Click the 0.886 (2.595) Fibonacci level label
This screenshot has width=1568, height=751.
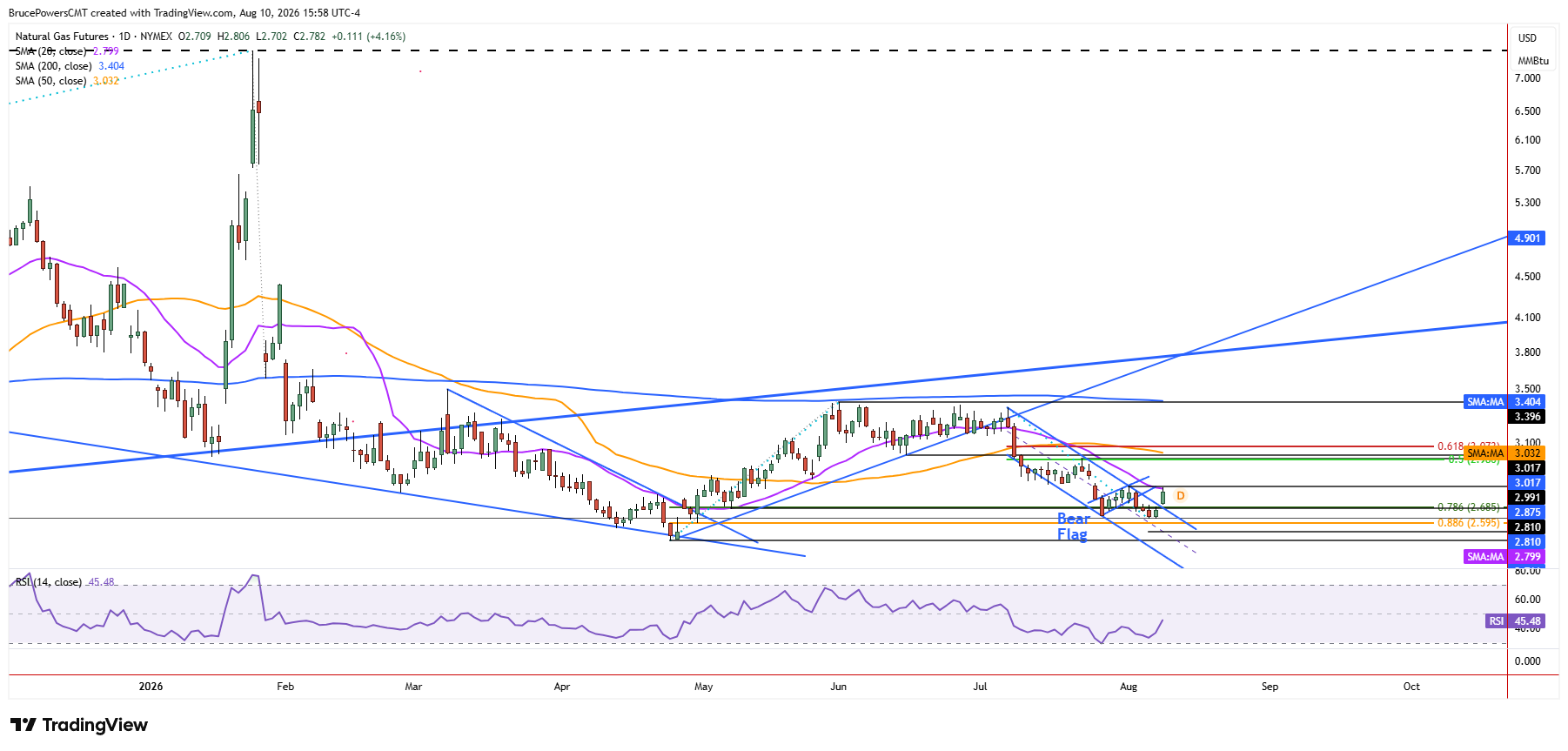tap(1468, 523)
